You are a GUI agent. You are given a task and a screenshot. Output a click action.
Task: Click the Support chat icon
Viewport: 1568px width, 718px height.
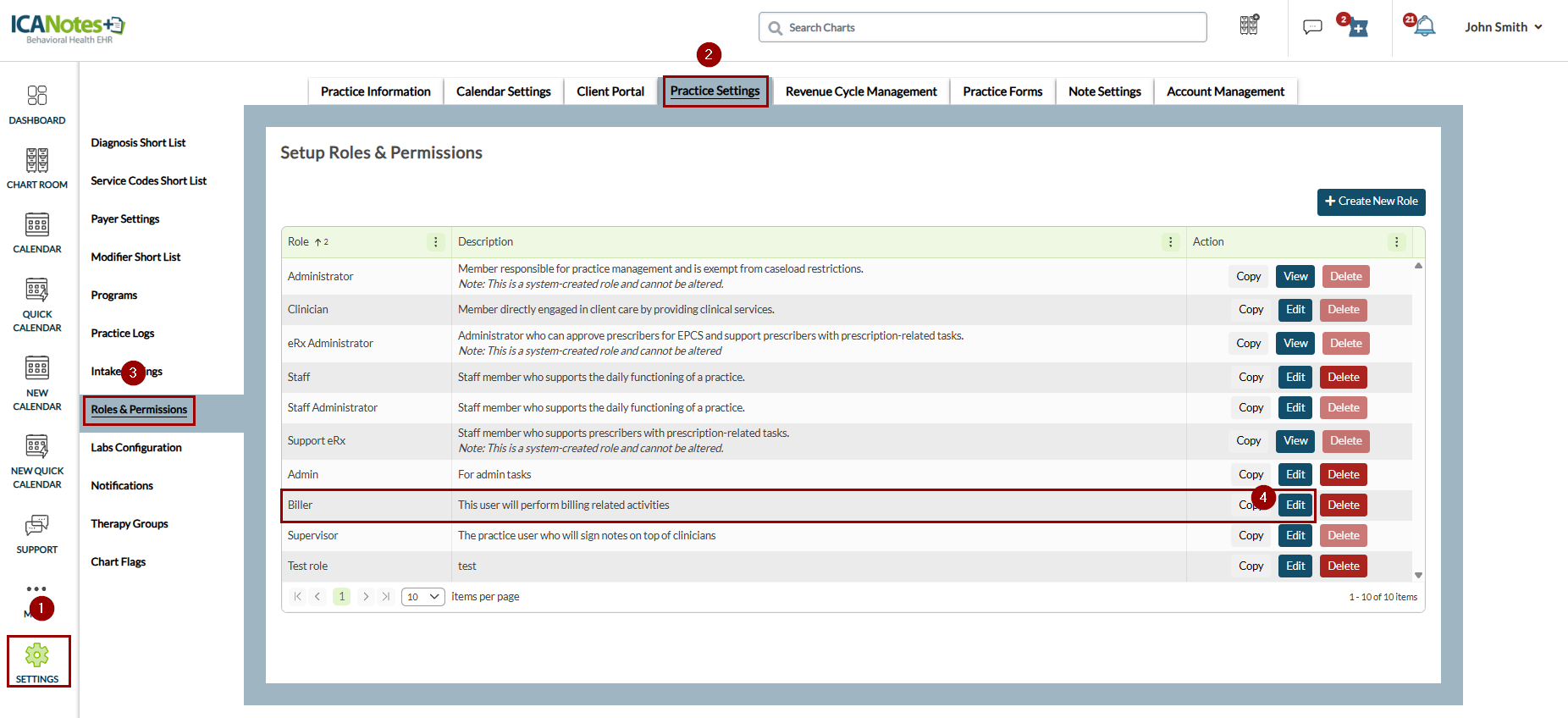coord(37,526)
